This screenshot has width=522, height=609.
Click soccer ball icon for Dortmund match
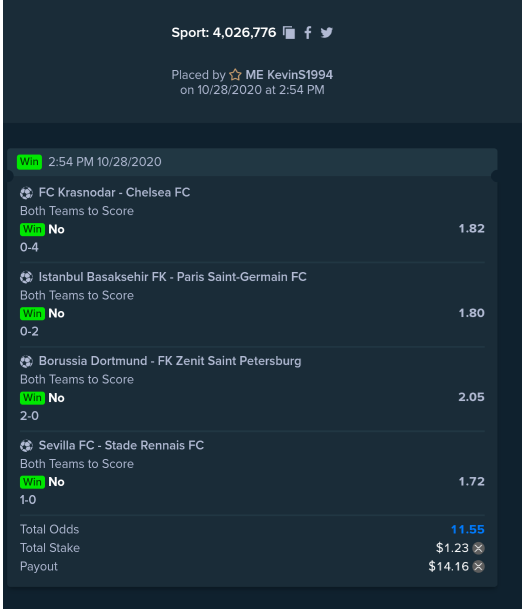[26, 361]
